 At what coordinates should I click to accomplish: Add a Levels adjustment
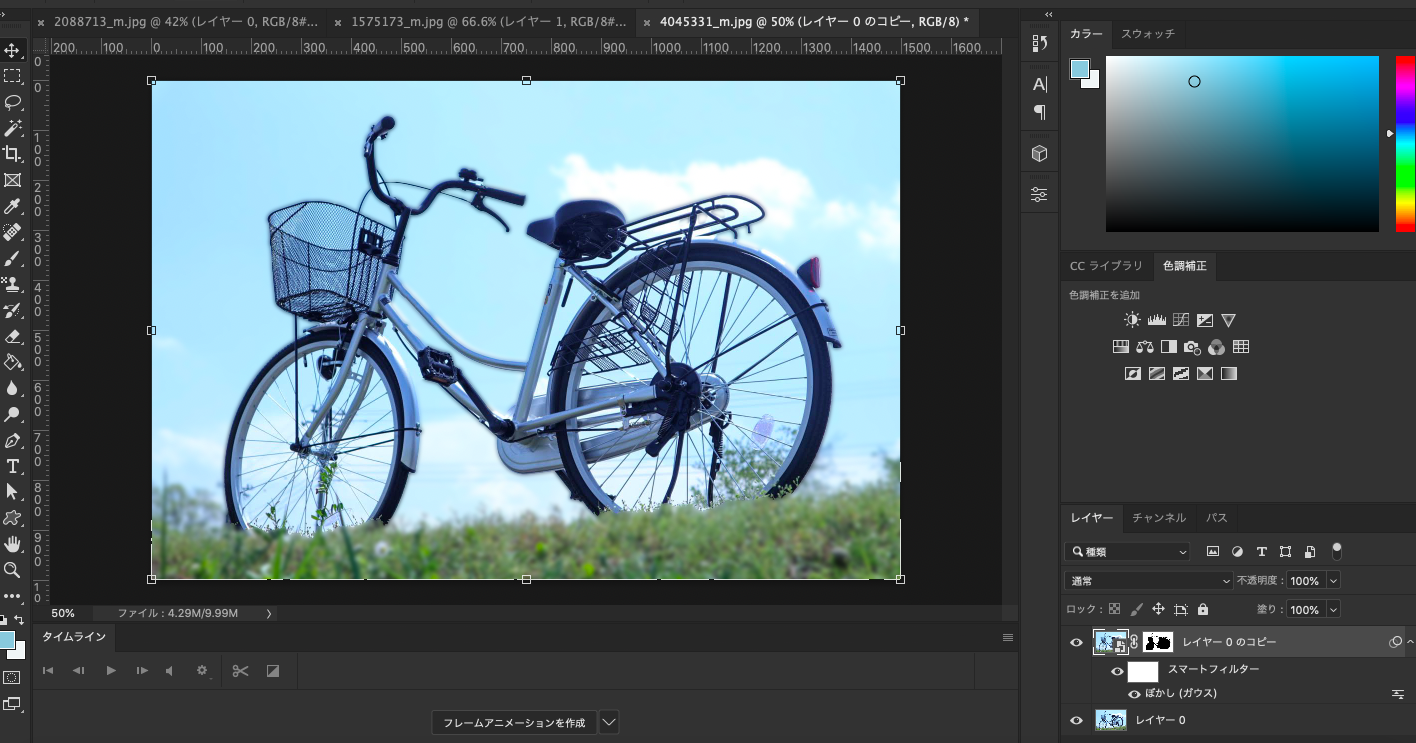[1157, 320]
